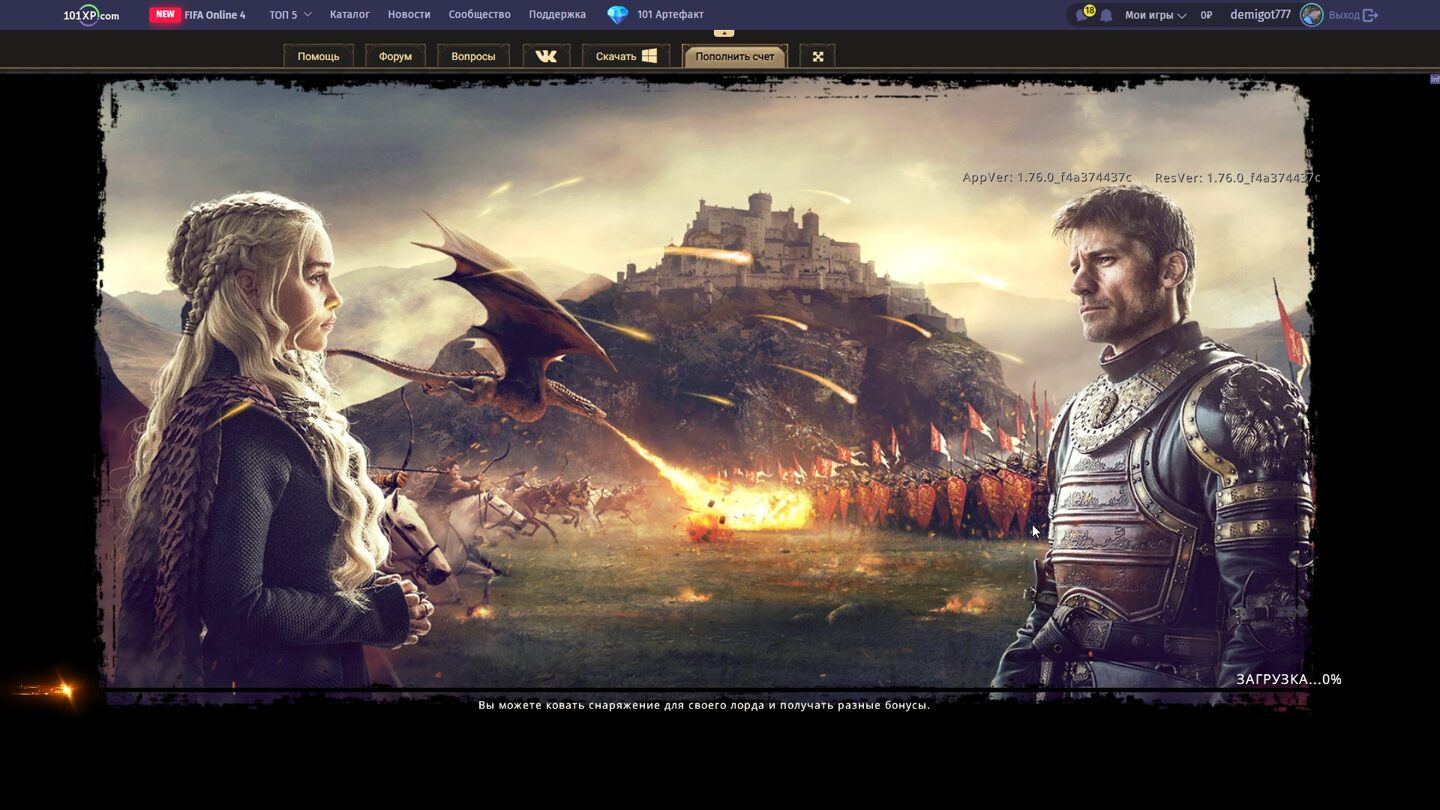Open the Каталог menu item
Image resolution: width=1440 pixels, height=810 pixels.
350,15
